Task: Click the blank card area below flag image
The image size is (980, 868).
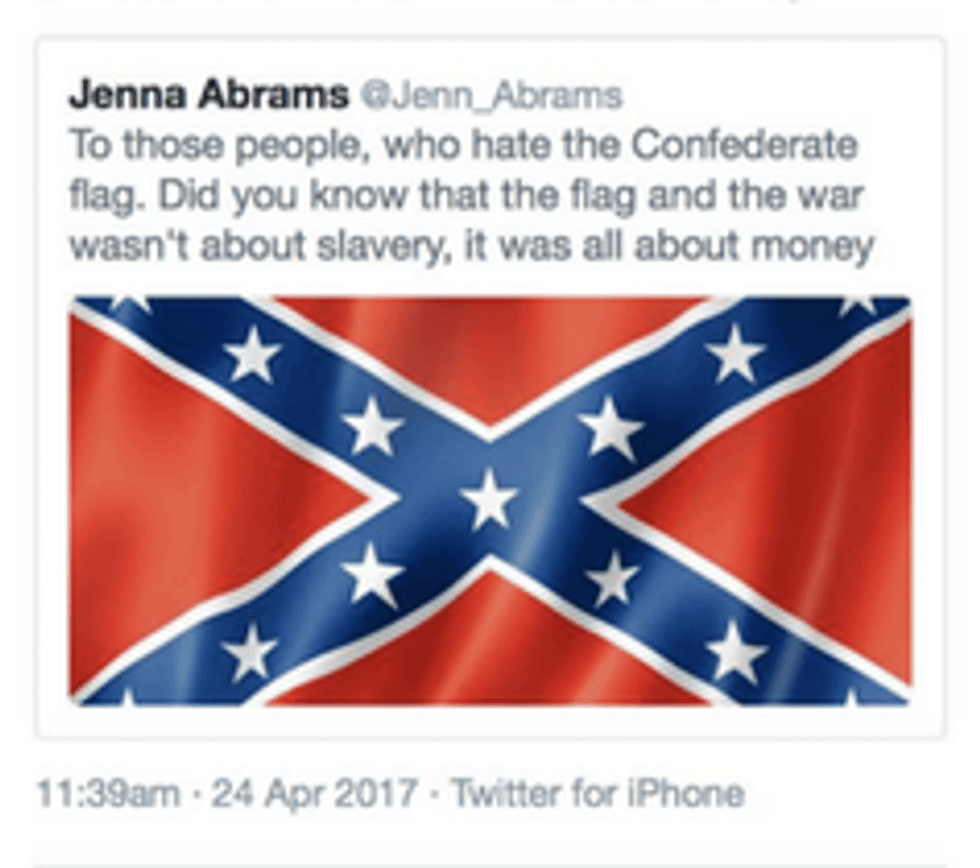Action: coord(489,722)
